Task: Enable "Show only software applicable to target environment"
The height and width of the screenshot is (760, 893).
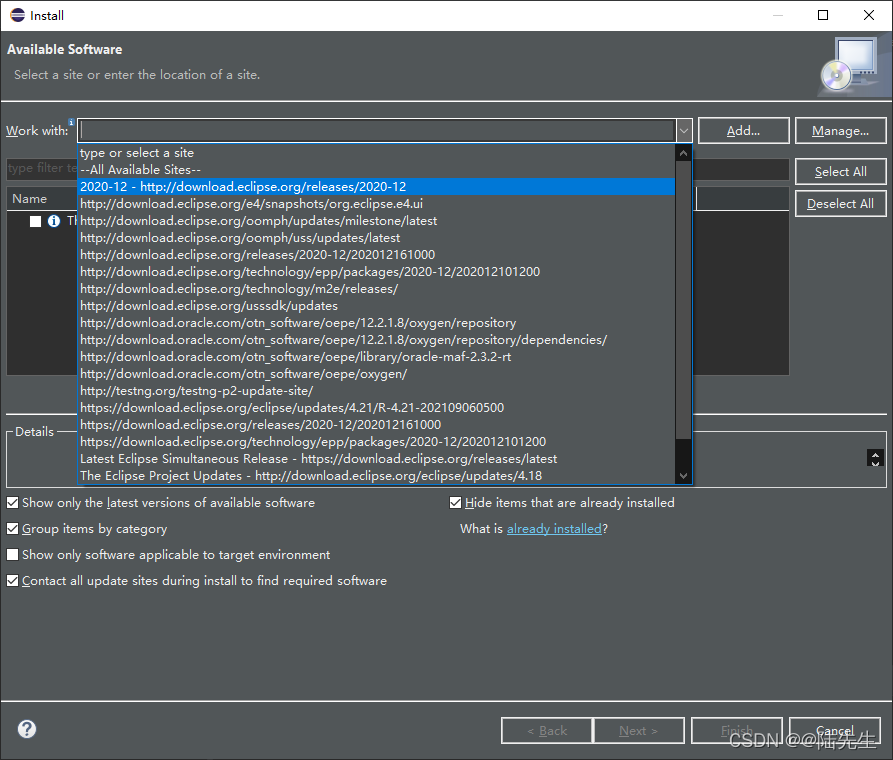Action: coord(12,554)
